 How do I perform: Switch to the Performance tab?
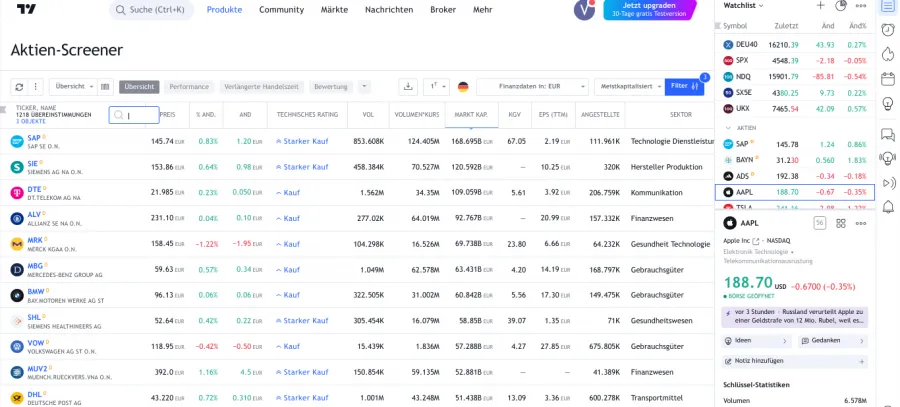click(189, 87)
